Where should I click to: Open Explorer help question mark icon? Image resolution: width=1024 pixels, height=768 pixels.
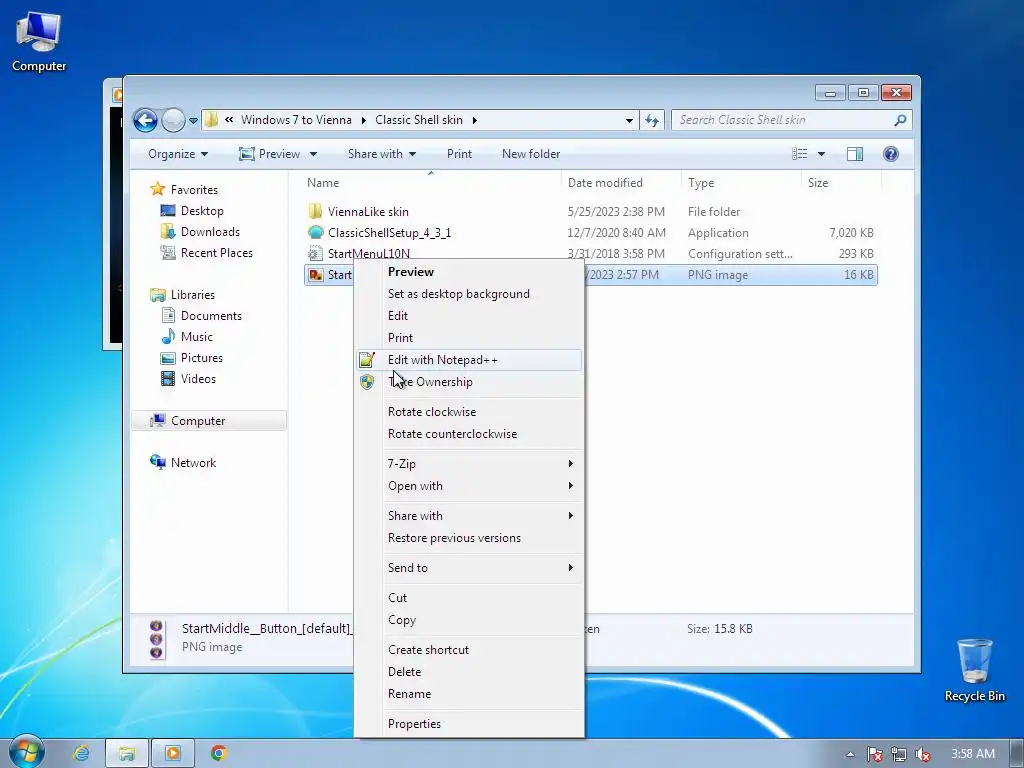click(890, 154)
